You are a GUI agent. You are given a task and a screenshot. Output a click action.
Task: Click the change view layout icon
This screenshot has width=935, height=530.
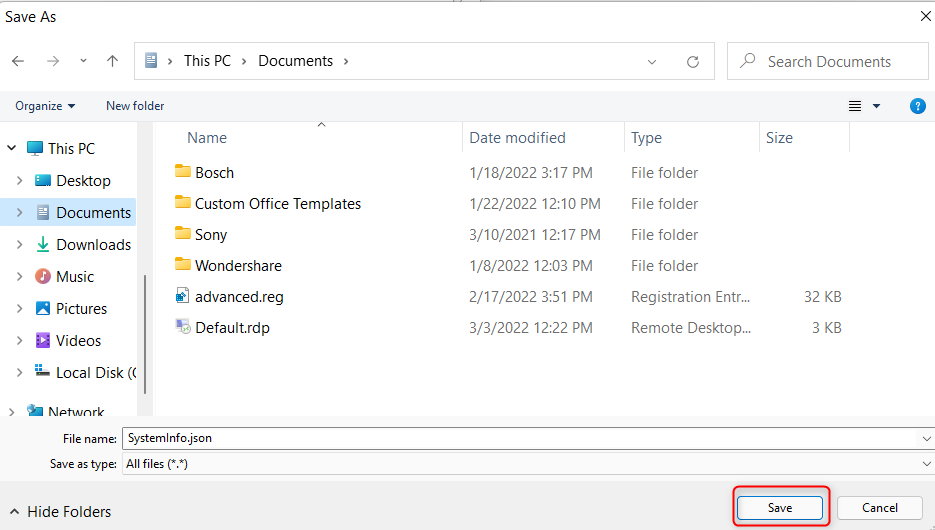point(855,106)
